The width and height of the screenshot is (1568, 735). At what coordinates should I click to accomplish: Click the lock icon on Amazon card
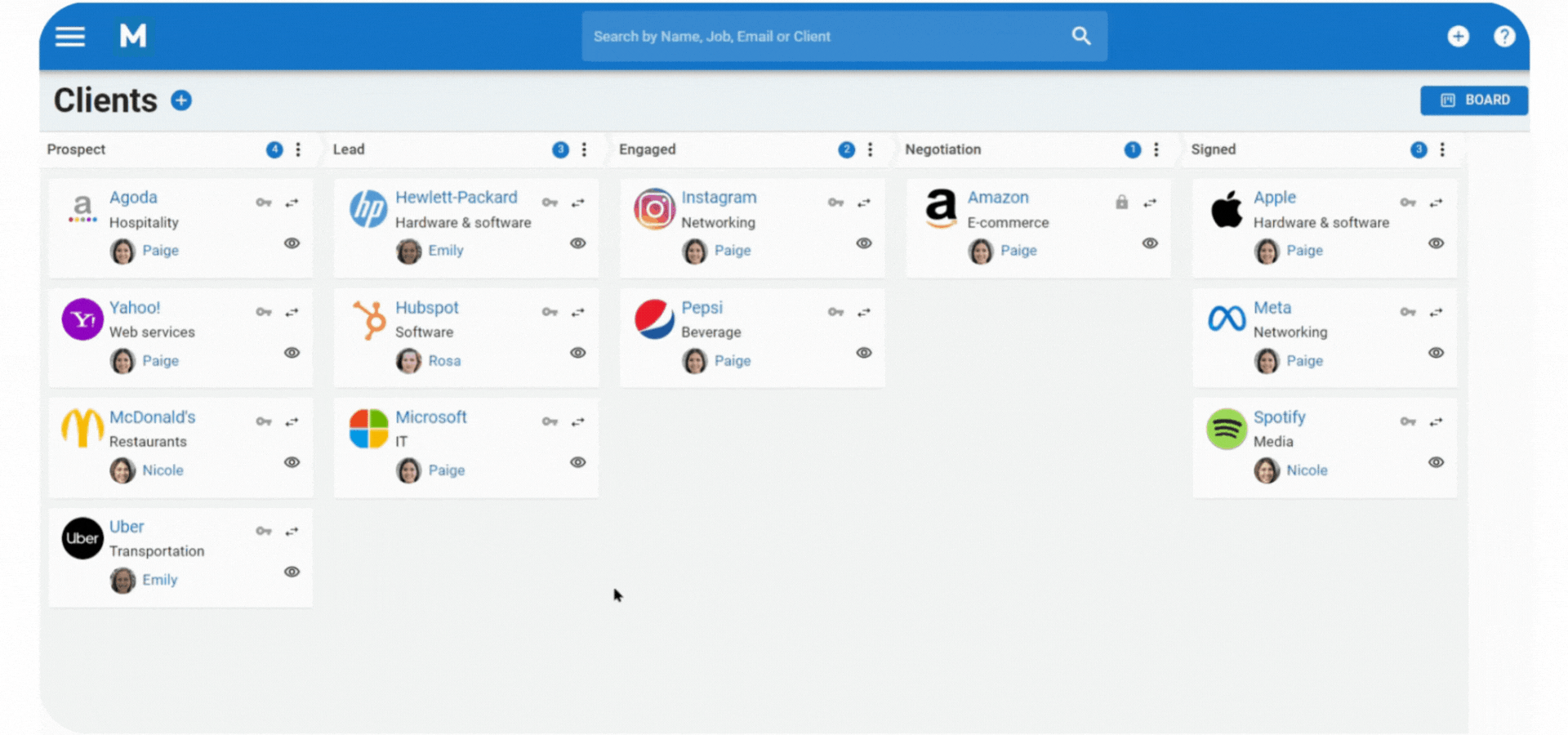click(x=1122, y=202)
